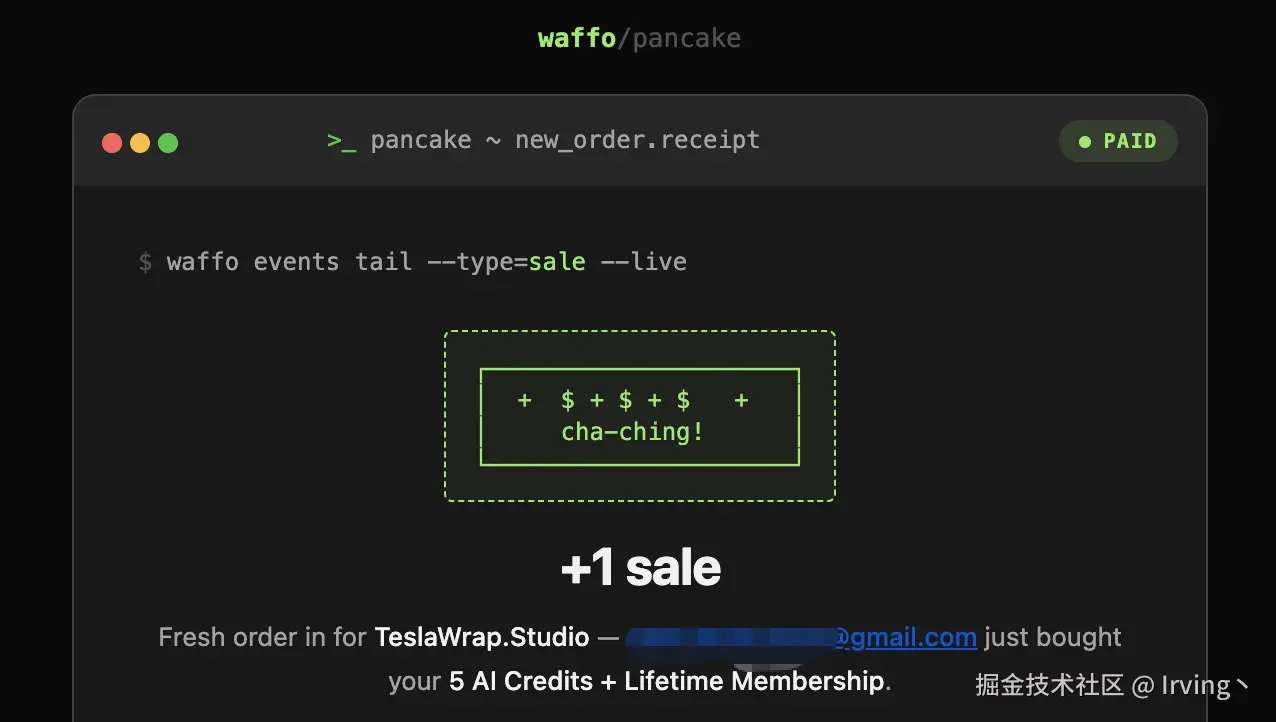Click the pancake ~ new_order.receipt title
The width and height of the screenshot is (1276, 722).
click(x=565, y=141)
